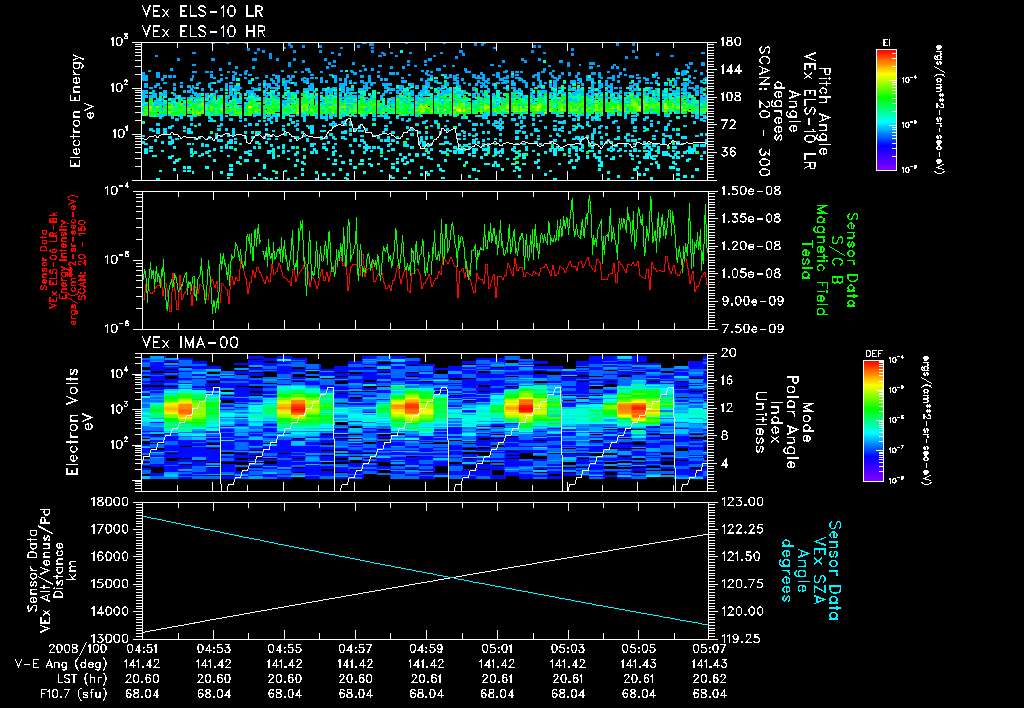The height and width of the screenshot is (708, 1024).
Task: Click the VEx IMA-00 panel title
Action: [190, 342]
